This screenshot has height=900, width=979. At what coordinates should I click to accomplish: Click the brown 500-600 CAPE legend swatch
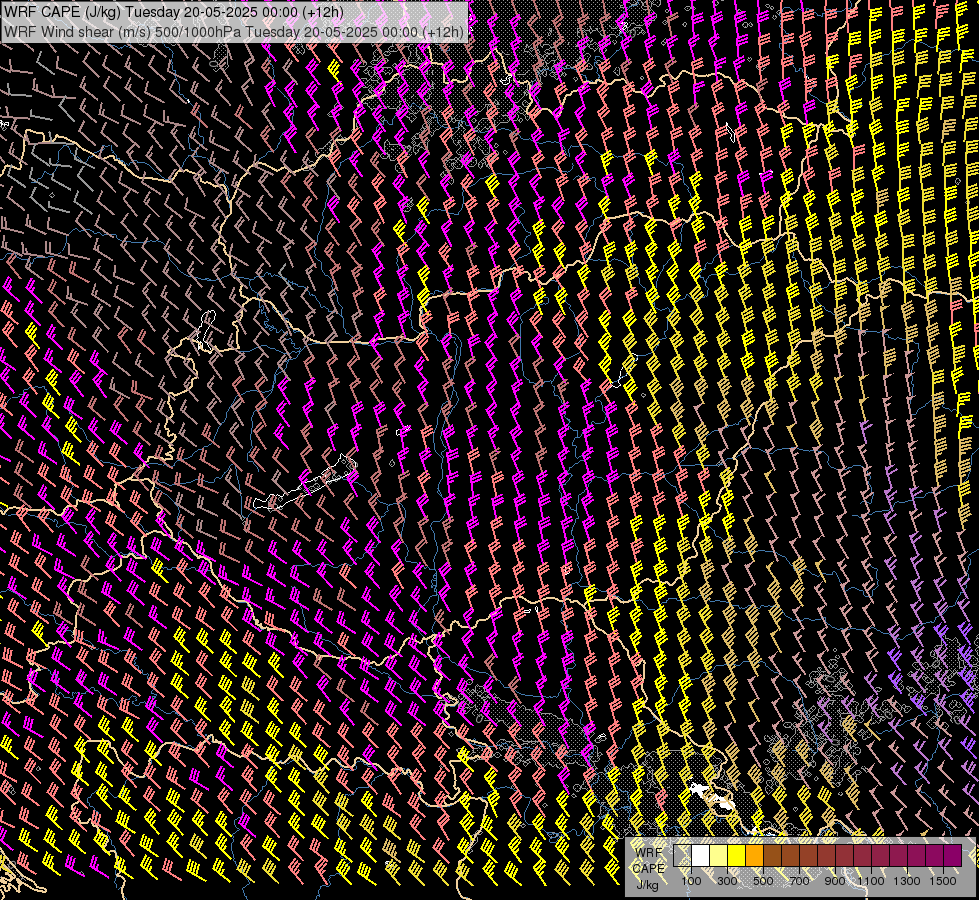coord(772,855)
